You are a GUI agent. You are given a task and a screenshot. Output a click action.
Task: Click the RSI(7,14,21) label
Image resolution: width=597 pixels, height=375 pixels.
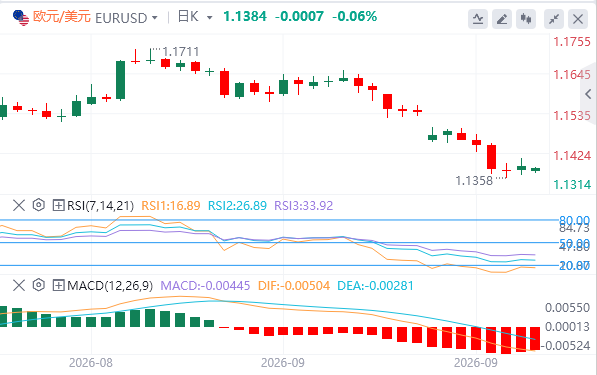click(x=101, y=206)
